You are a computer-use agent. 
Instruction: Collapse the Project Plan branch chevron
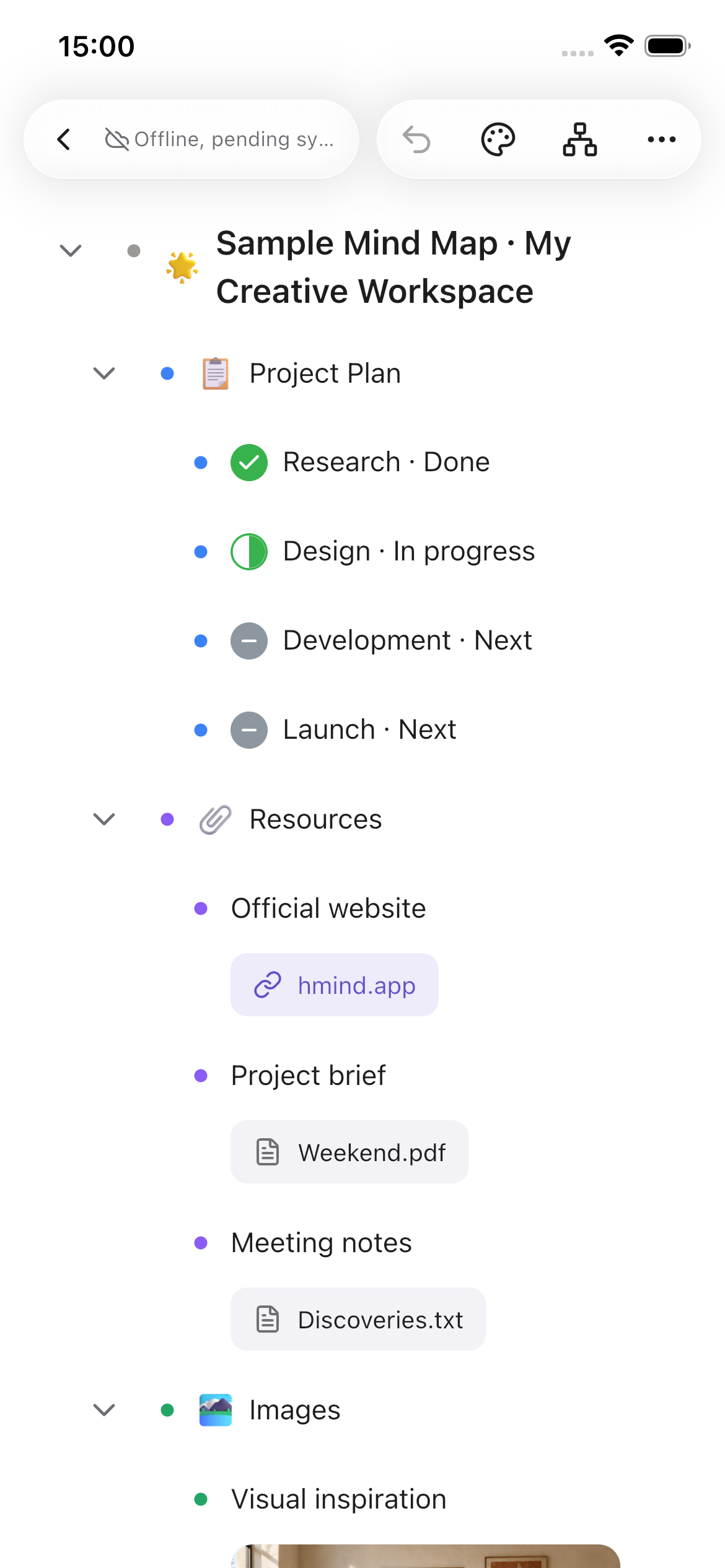104,373
